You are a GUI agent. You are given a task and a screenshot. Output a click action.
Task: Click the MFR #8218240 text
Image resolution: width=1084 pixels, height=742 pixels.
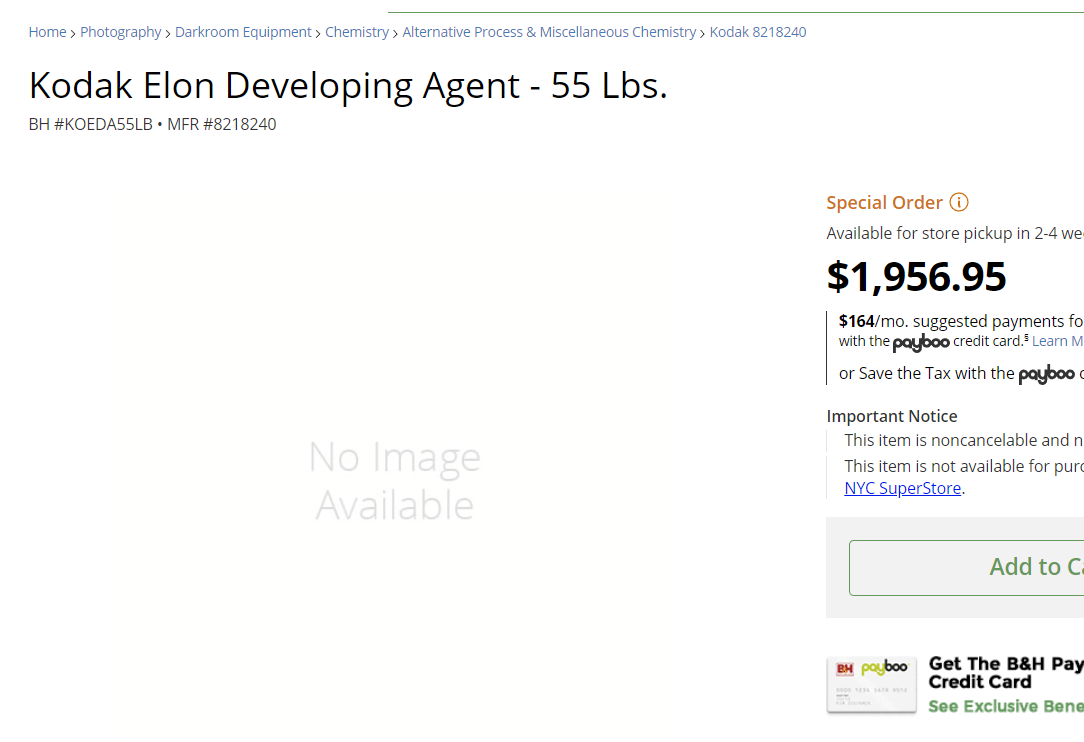point(221,124)
